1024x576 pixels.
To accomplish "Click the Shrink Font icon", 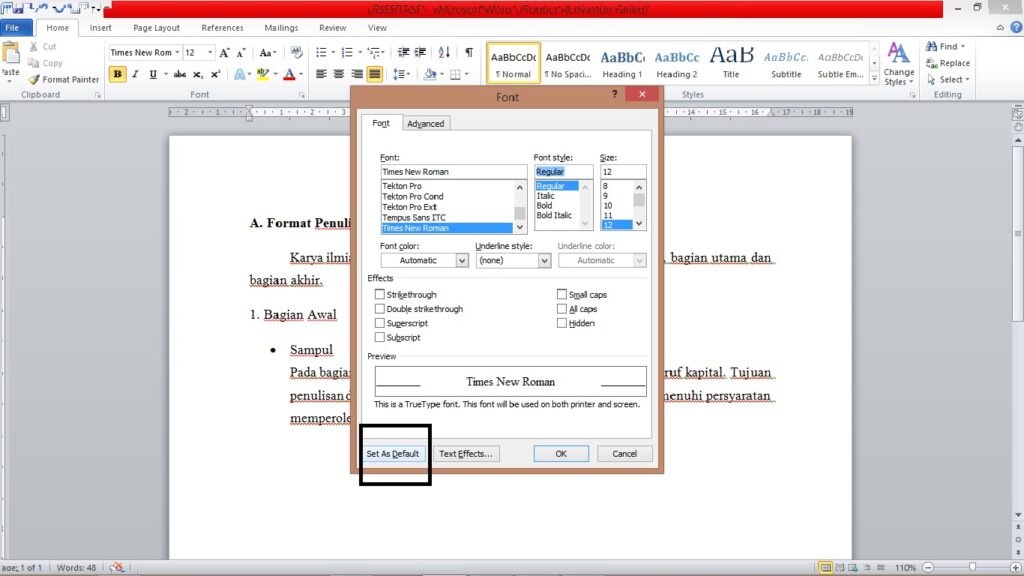I will pos(241,53).
